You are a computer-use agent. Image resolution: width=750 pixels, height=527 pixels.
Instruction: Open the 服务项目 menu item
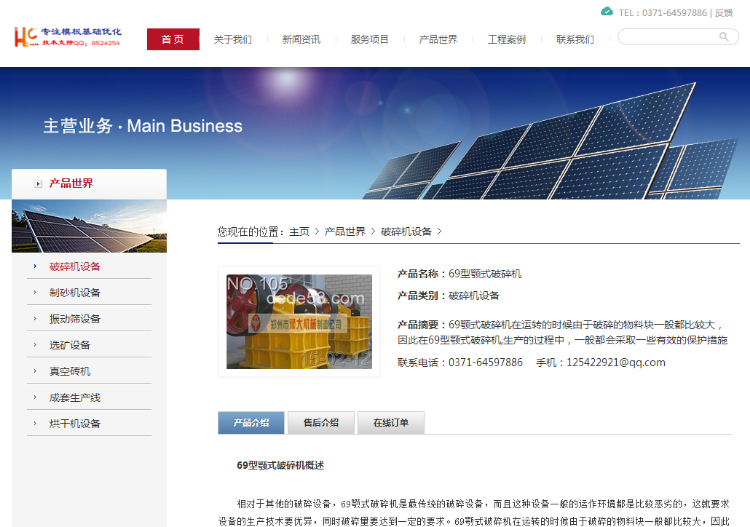point(370,39)
